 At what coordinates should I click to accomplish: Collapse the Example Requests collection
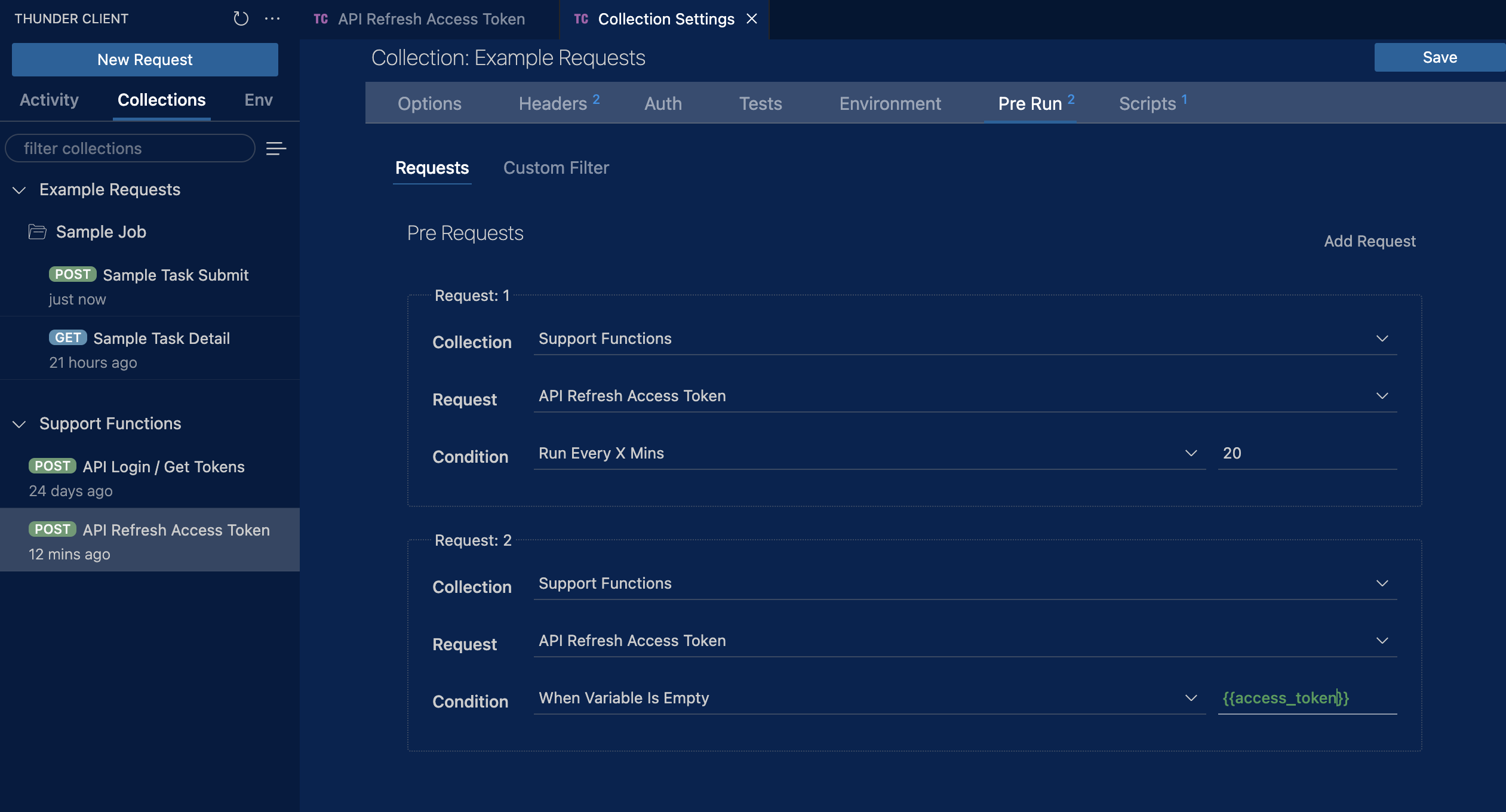coord(19,190)
